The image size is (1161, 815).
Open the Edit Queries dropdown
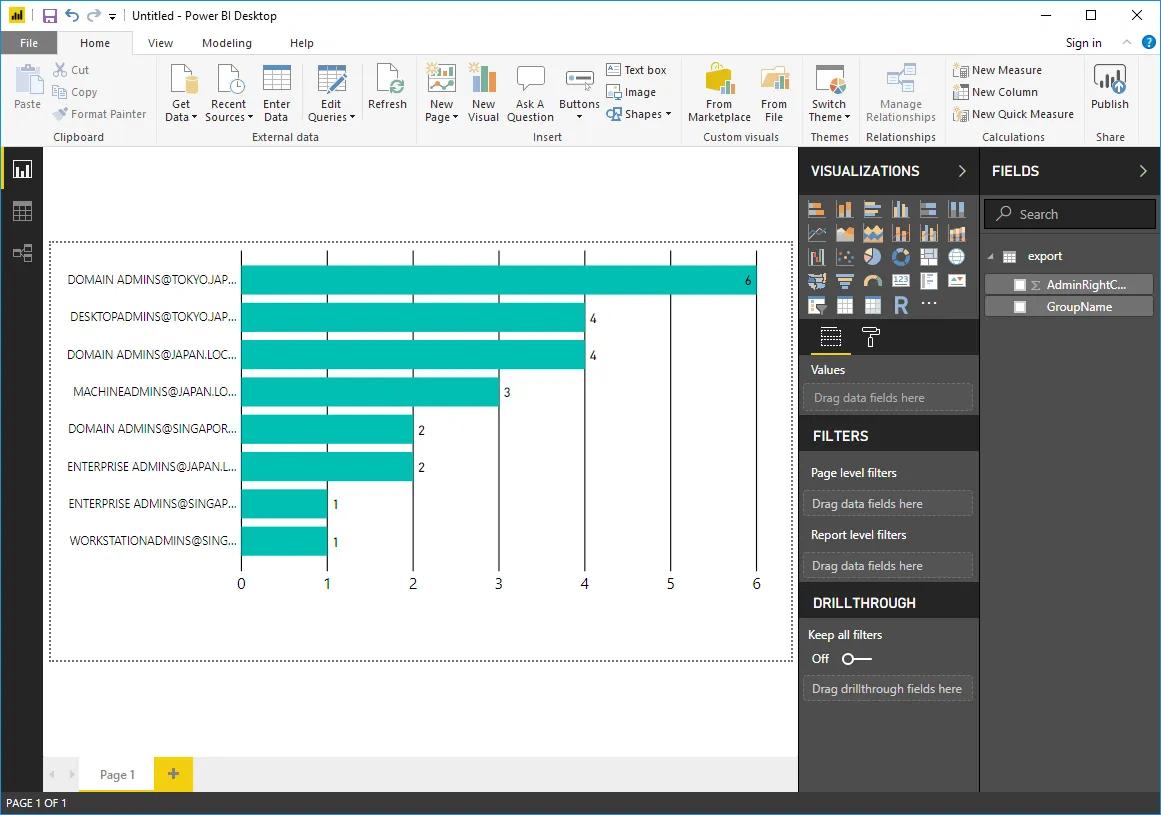click(x=331, y=93)
